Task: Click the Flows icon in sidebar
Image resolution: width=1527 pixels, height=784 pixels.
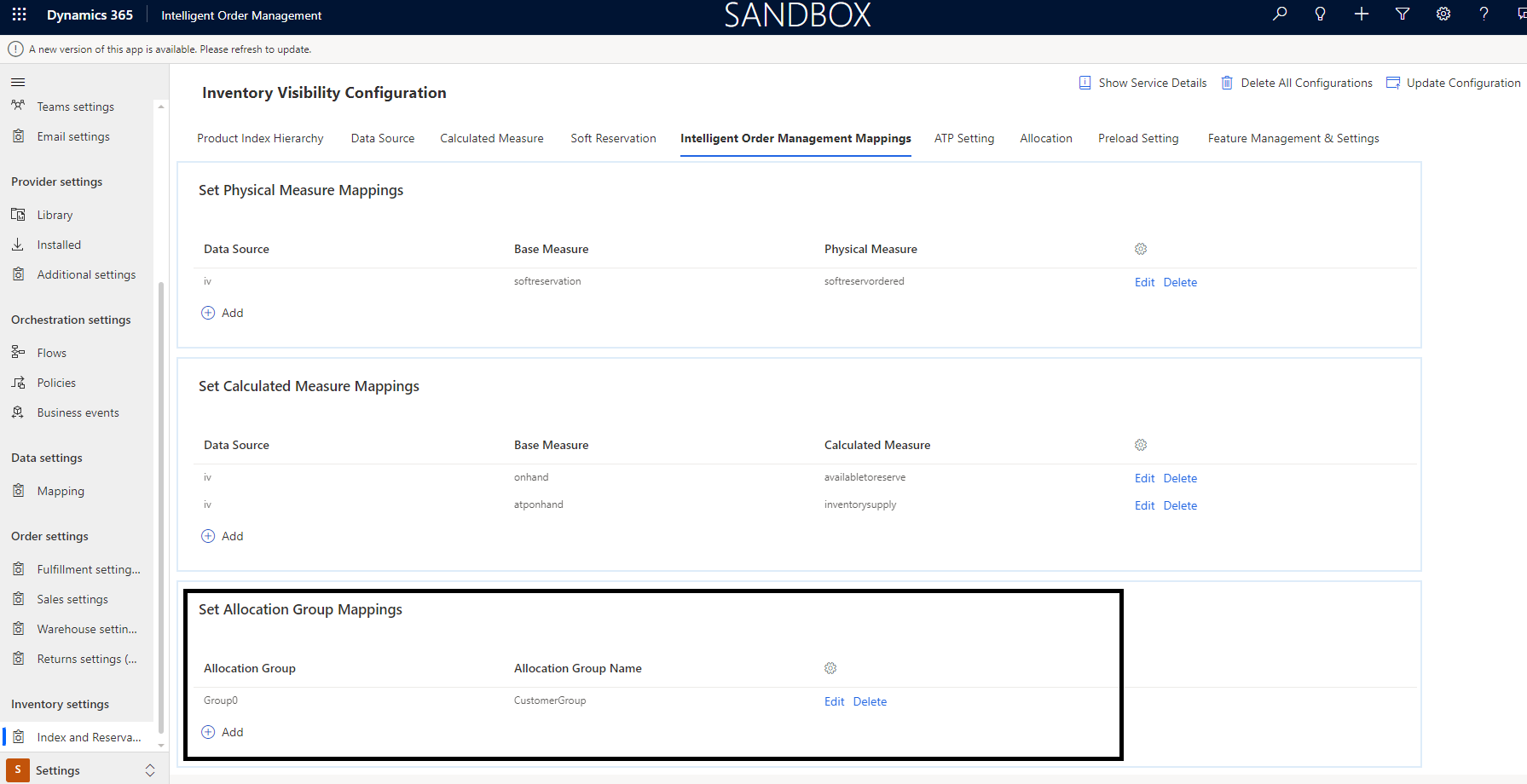Action: (18, 352)
